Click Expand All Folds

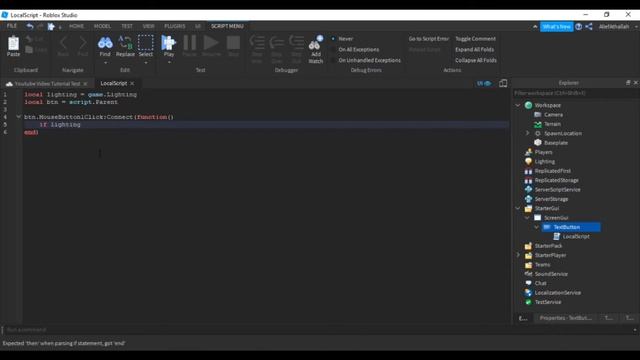click(474, 49)
